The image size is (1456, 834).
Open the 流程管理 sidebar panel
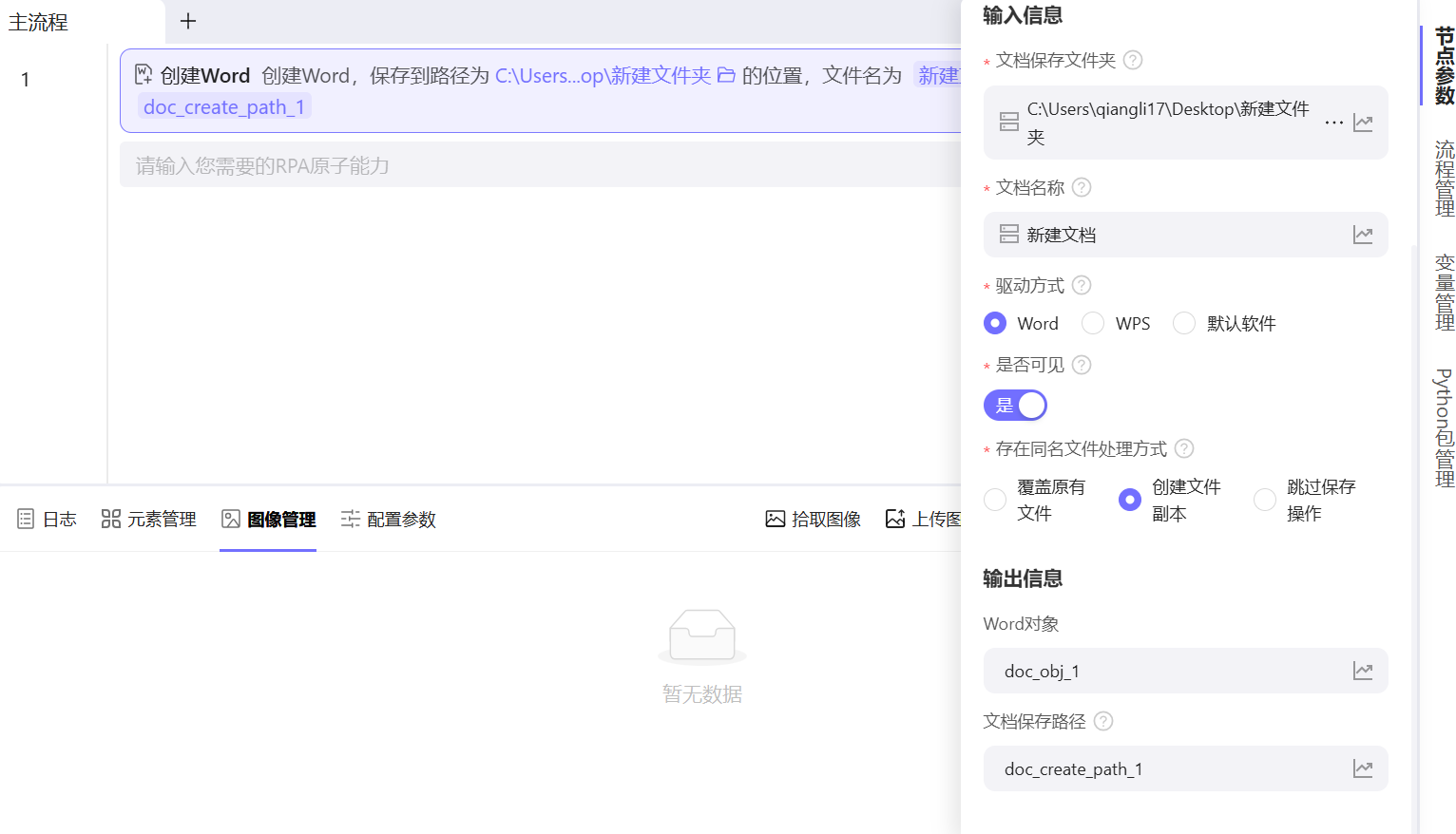point(1443,177)
